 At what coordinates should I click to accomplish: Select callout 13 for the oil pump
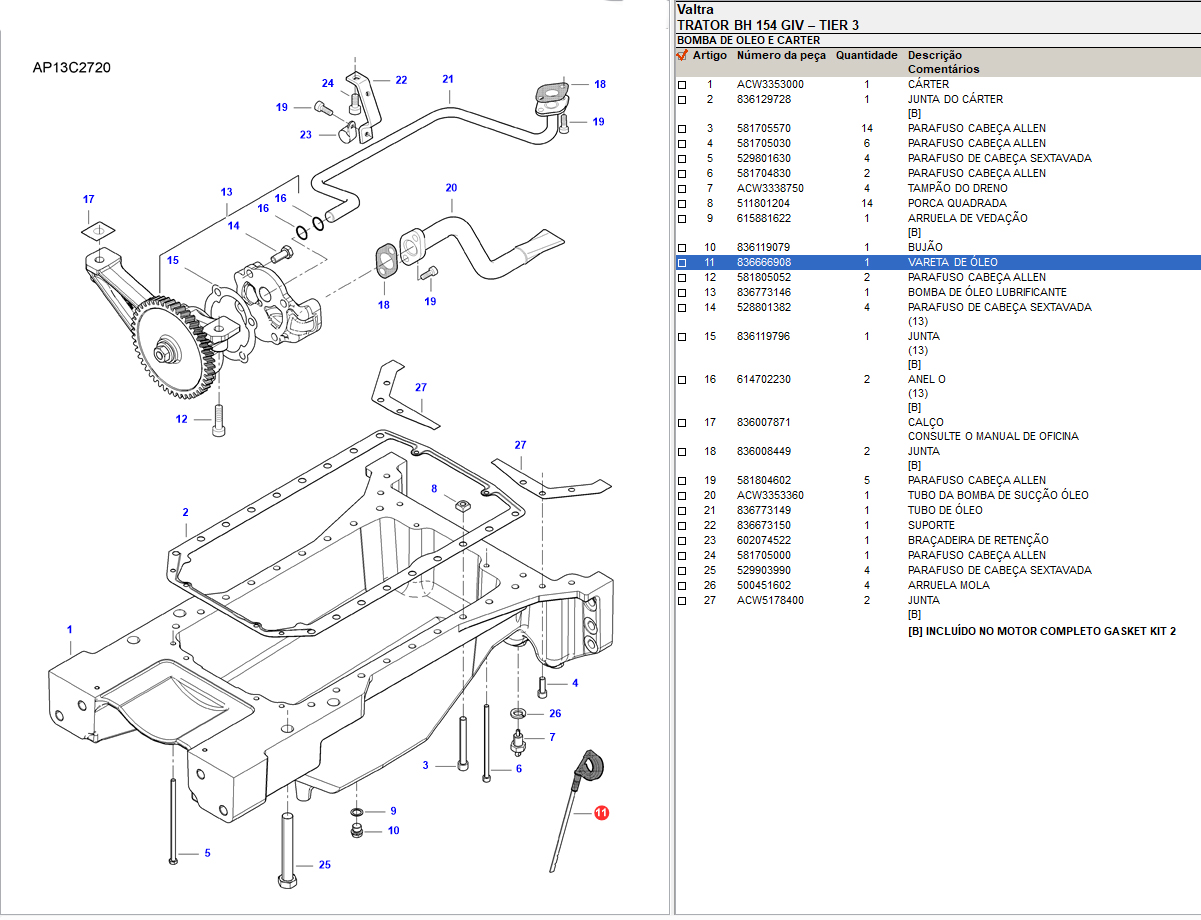[226, 192]
